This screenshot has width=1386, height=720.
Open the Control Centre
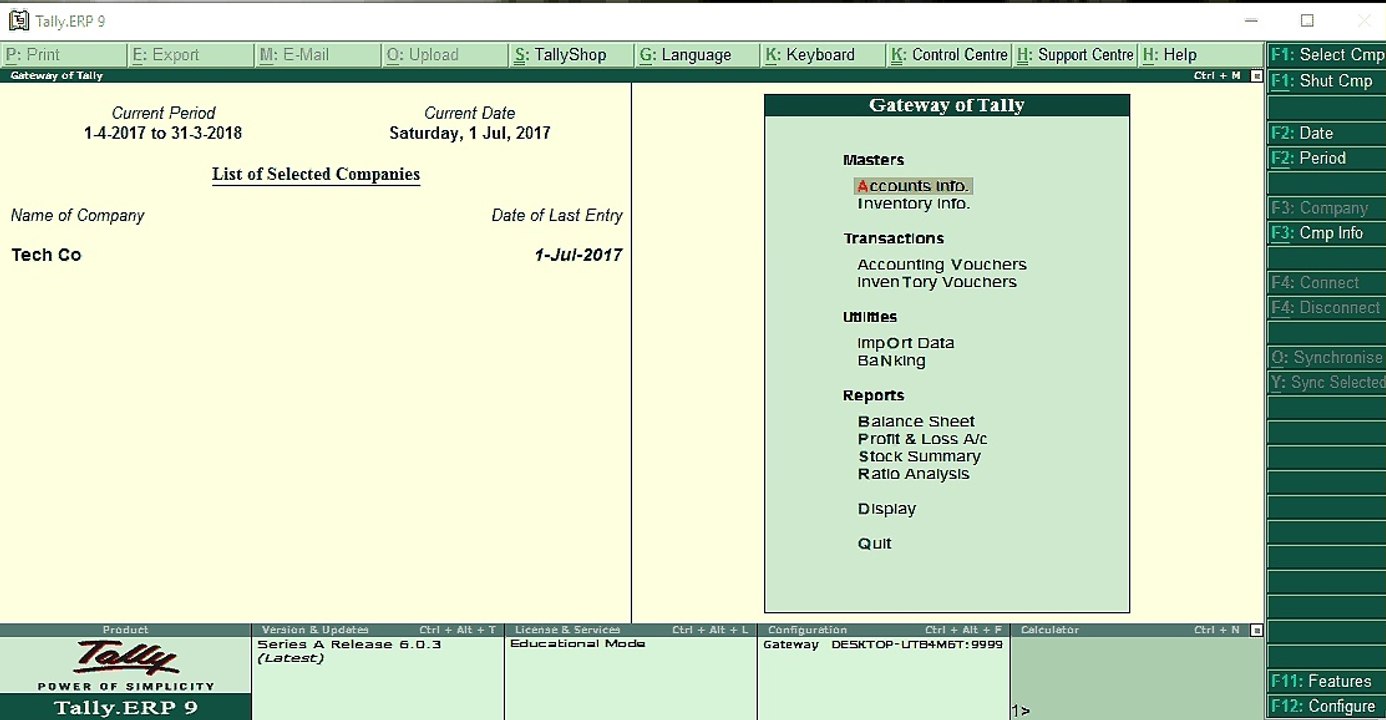(x=949, y=55)
